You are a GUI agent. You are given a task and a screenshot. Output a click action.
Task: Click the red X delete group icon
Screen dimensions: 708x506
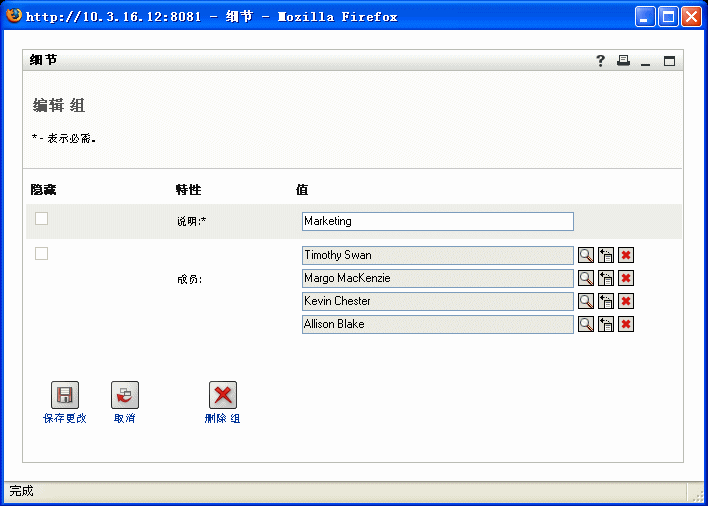pos(223,395)
